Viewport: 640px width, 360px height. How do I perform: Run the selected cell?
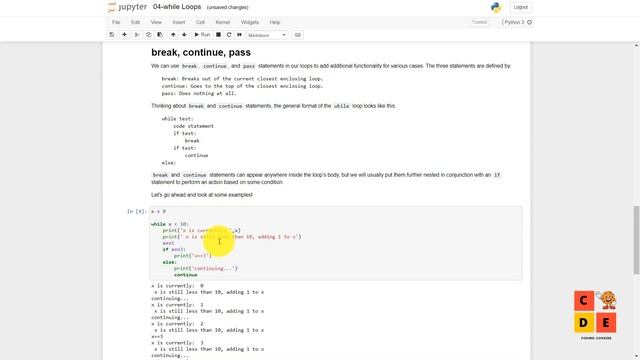(x=202, y=35)
